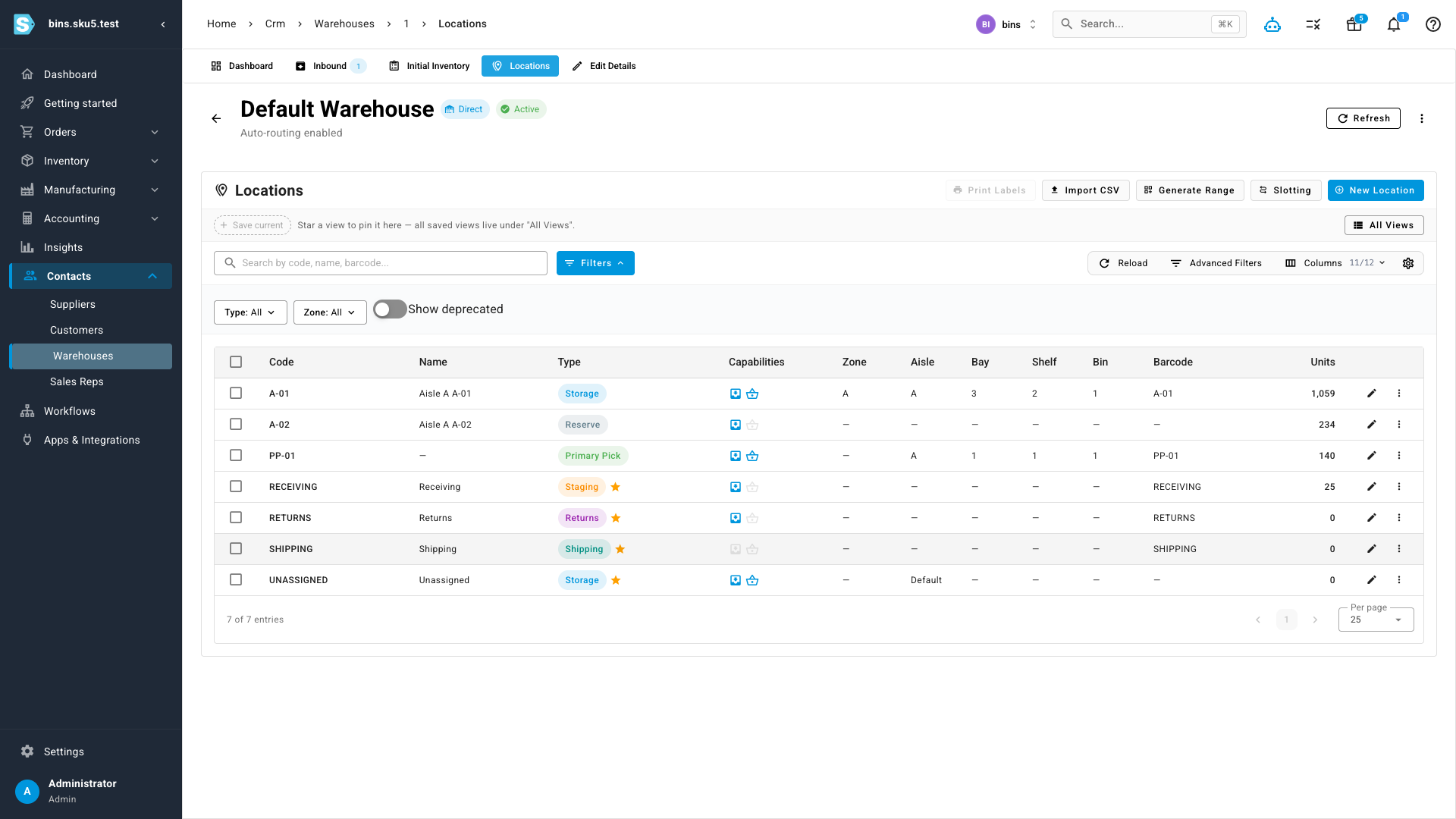Edit the PP-01 location row
Image resolution: width=1456 pixels, height=819 pixels.
(x=1372, y=456)
